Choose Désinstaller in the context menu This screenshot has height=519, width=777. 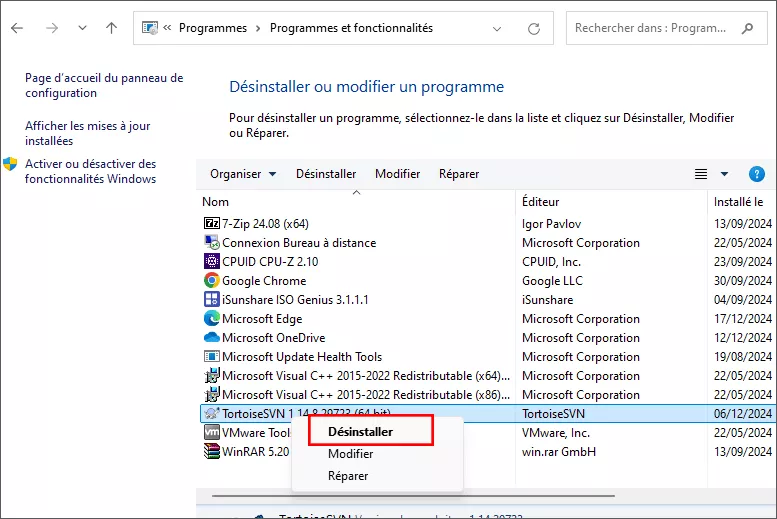tap(360, 432)
